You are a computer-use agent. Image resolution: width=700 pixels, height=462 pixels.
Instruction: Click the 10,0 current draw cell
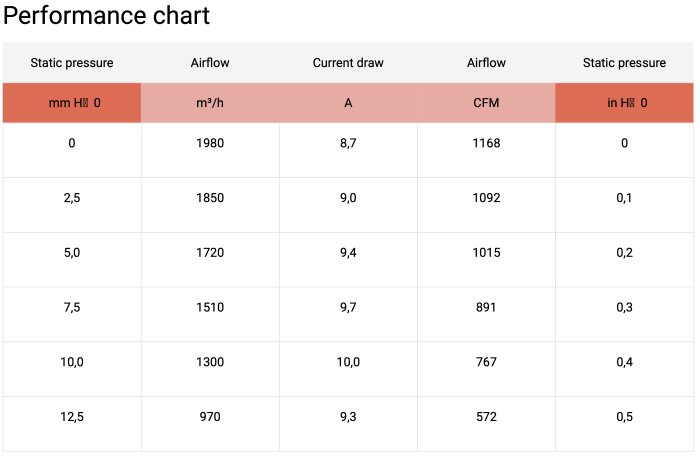[x=348, y=362]
